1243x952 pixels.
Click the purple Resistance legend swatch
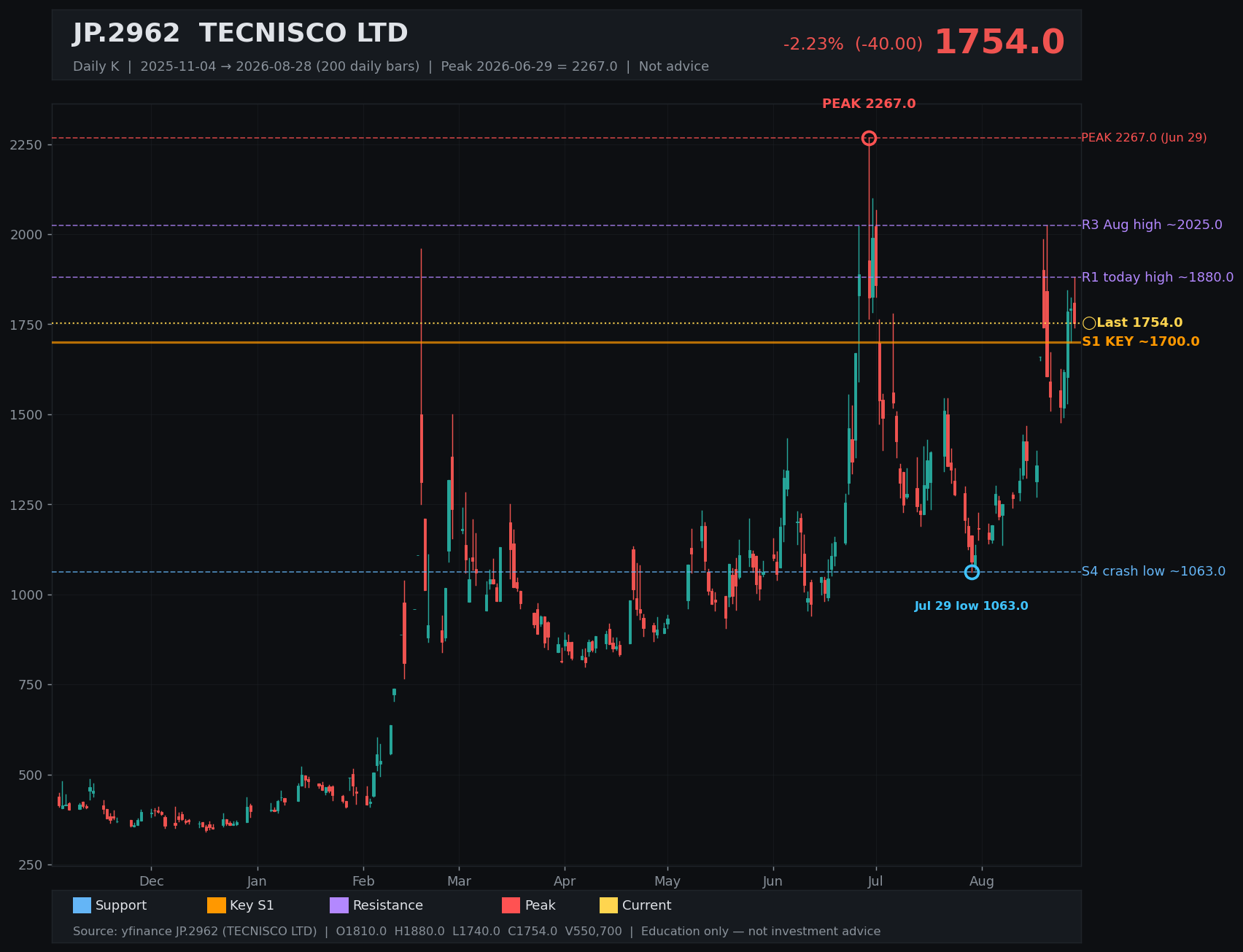point(339,905)
